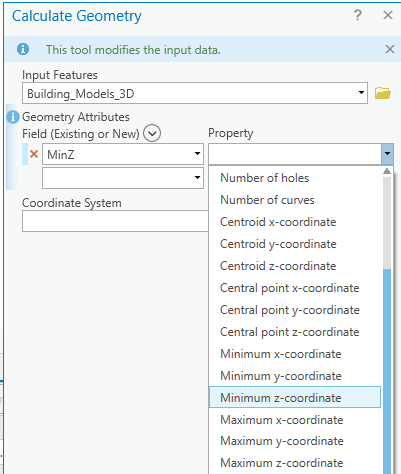Choose Maximum z-coordinate option
This screenshot has width=401, height=474.
[x=282, y=463]
